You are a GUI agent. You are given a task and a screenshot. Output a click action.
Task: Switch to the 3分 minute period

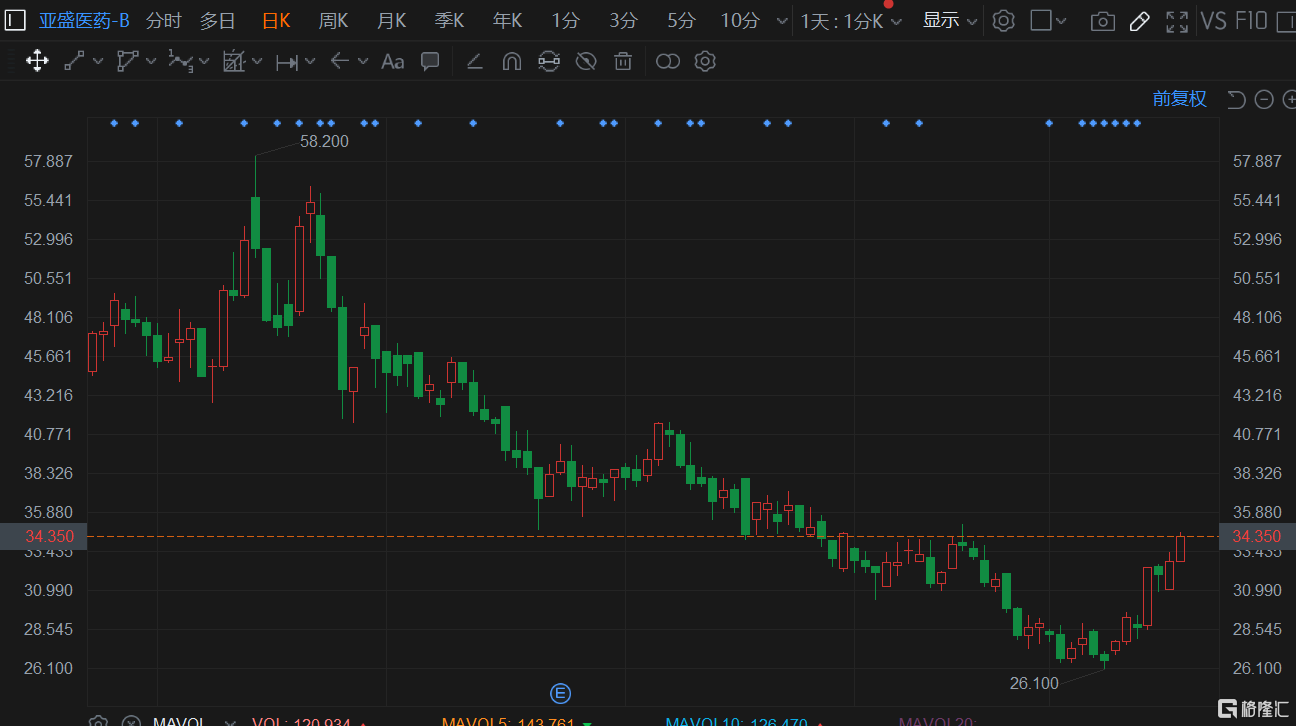point(623,20)
